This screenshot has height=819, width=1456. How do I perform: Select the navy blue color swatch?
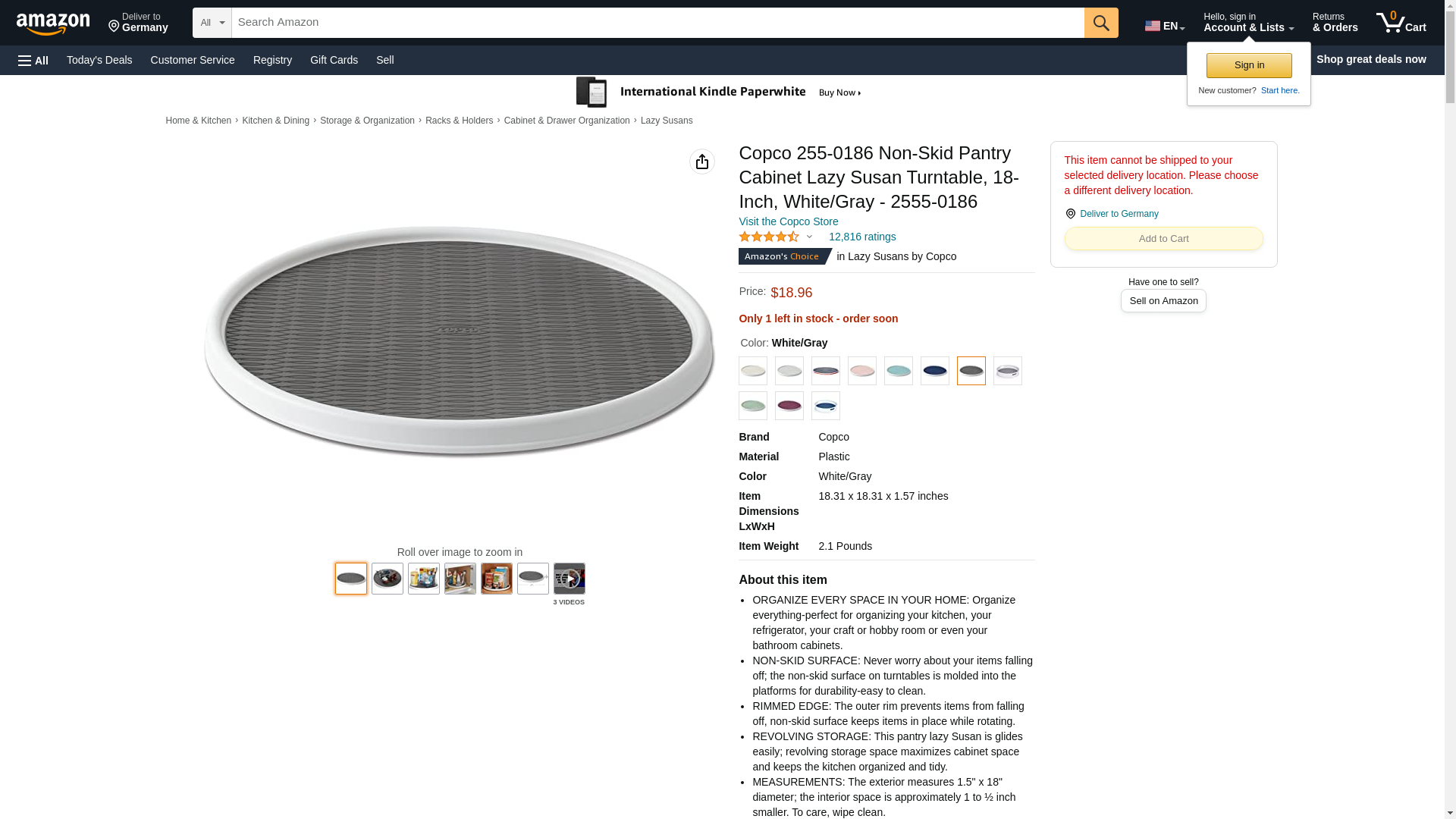click(934, 371)
